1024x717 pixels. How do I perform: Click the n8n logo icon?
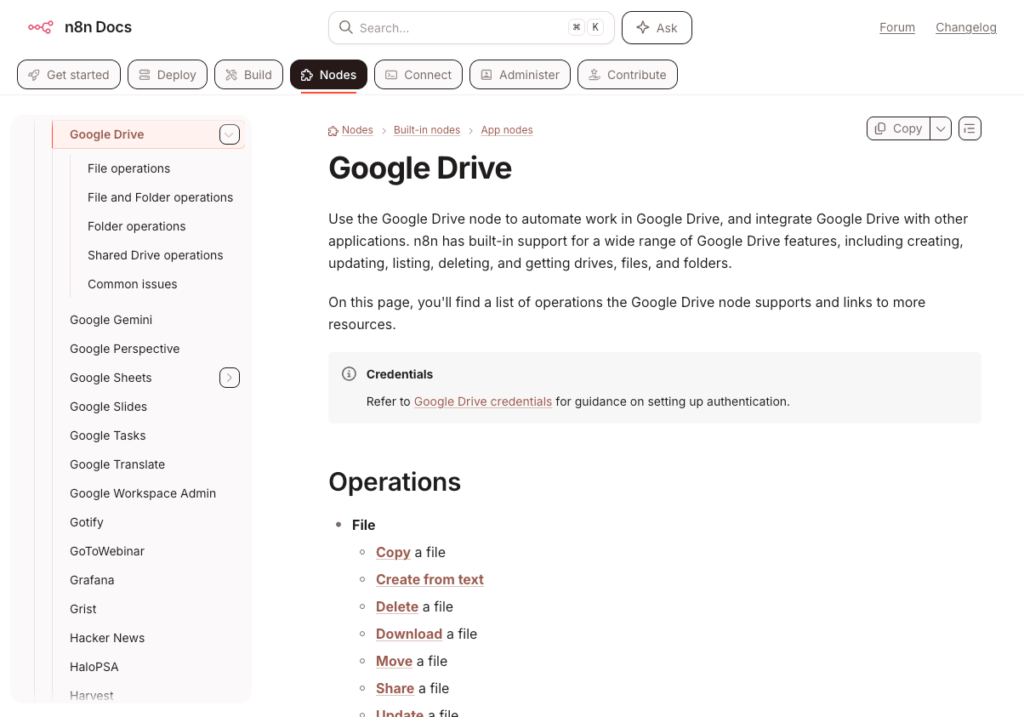pyautogui.click(x=40, y=27)
